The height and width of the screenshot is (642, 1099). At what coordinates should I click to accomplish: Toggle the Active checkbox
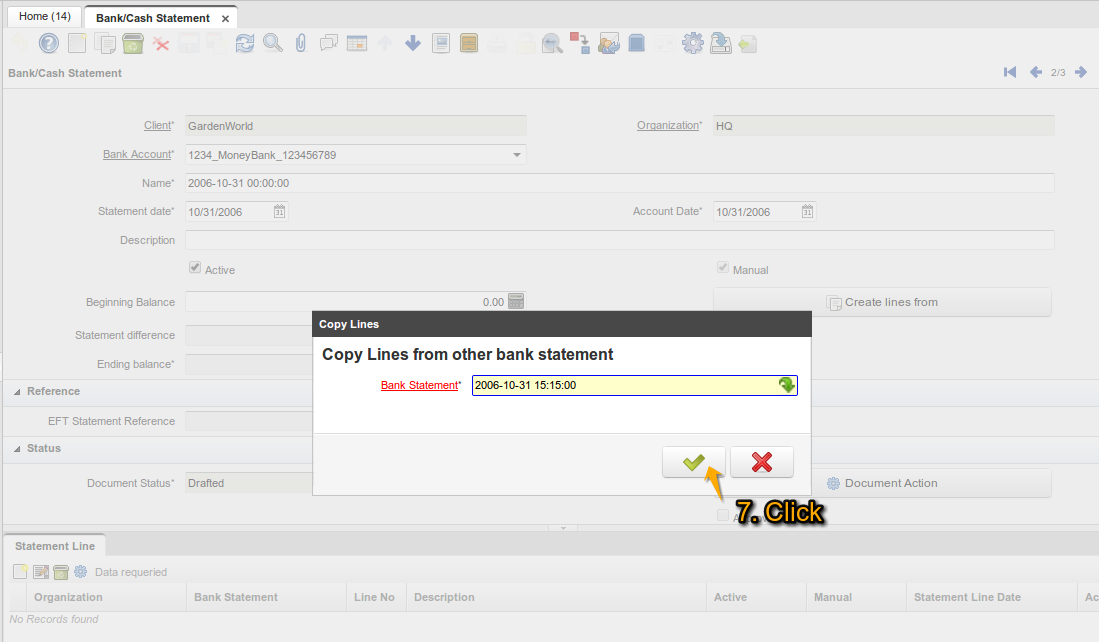[x=196, y=267]
